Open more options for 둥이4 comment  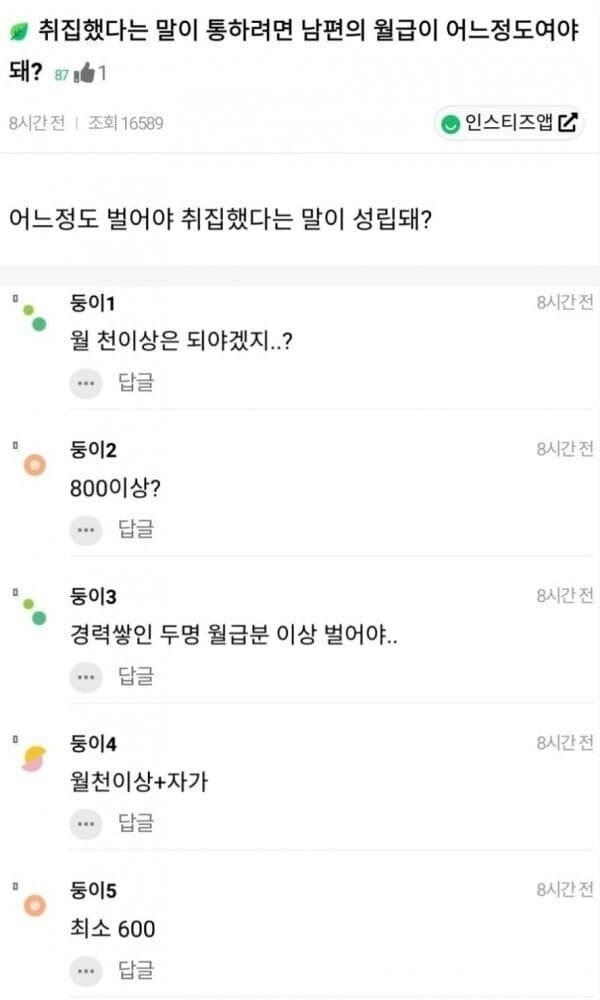pyautogui.click(x=86, y=823)
